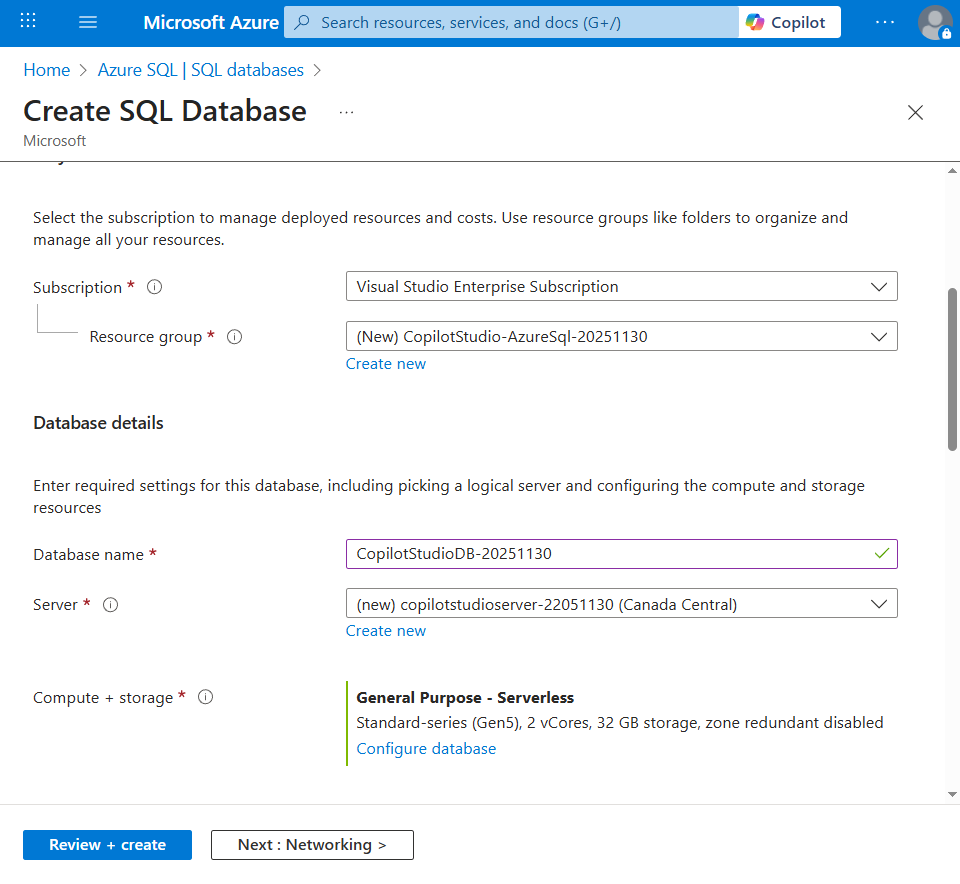Click the Configure database link
Screen dimensions: 960x884
point(426,749)
